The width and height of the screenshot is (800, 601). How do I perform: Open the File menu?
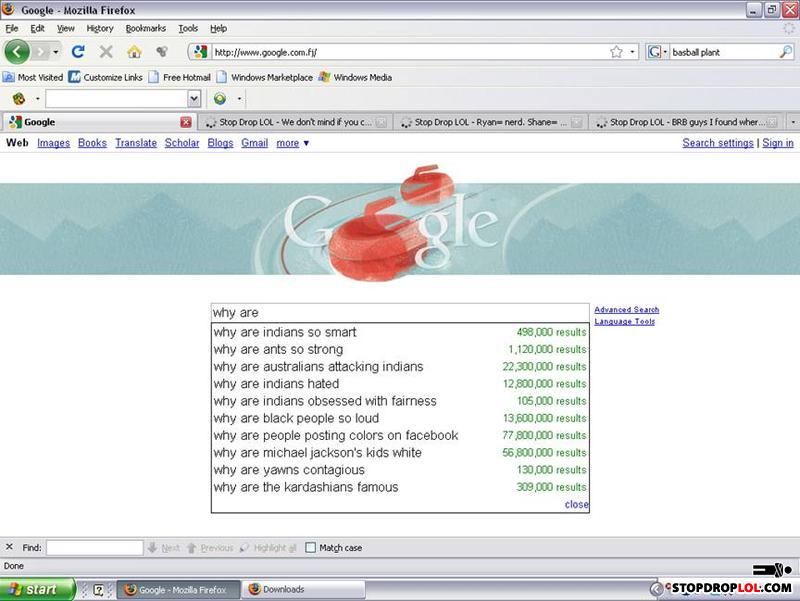tap(12, 29)
